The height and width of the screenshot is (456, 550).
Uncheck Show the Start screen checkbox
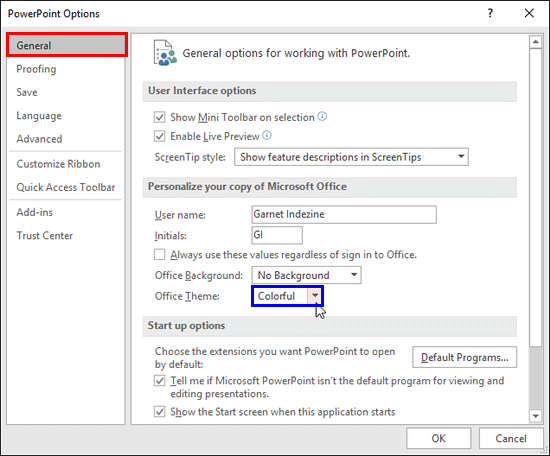(160, 411)
